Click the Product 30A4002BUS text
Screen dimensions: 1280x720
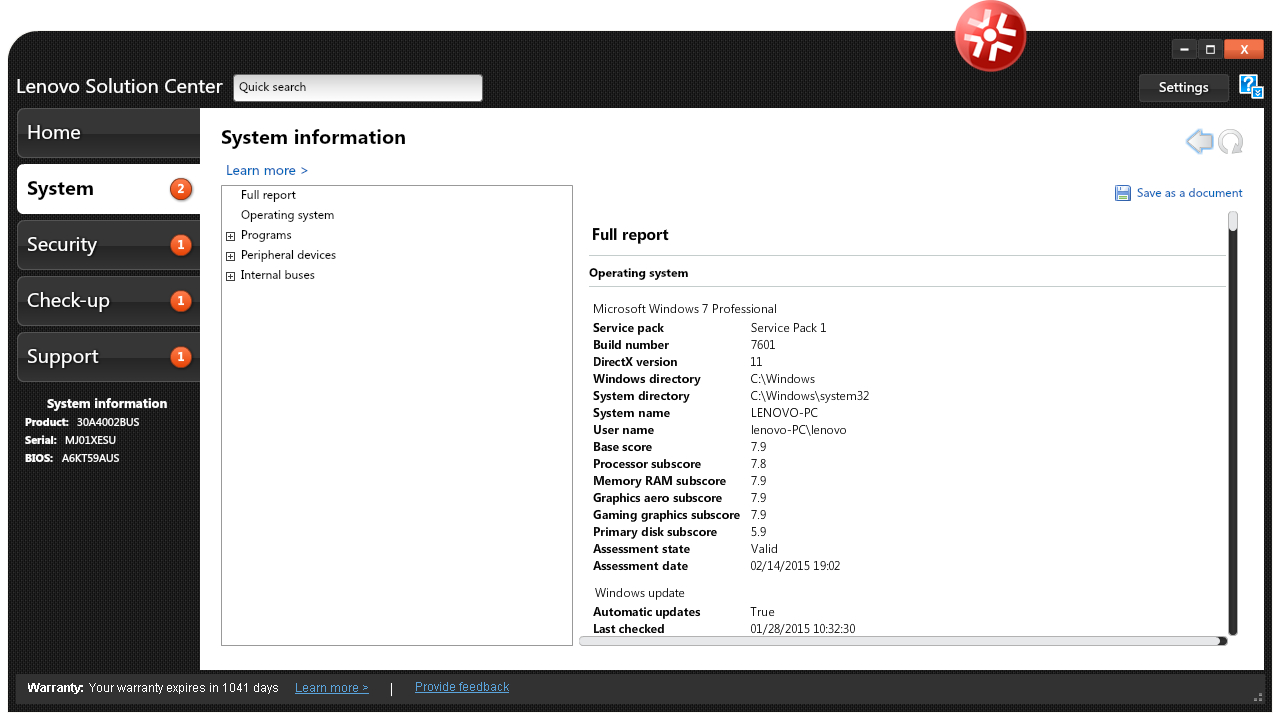82,422
